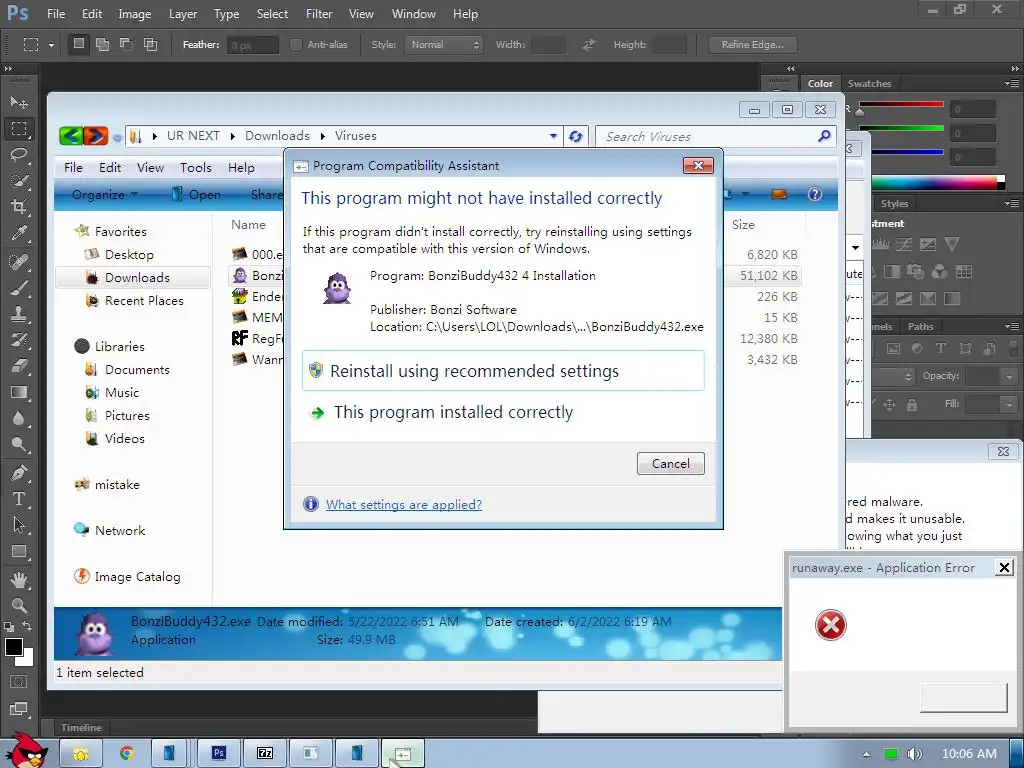
Task: Click the Search Viruses field
Action: coord(715,136)
